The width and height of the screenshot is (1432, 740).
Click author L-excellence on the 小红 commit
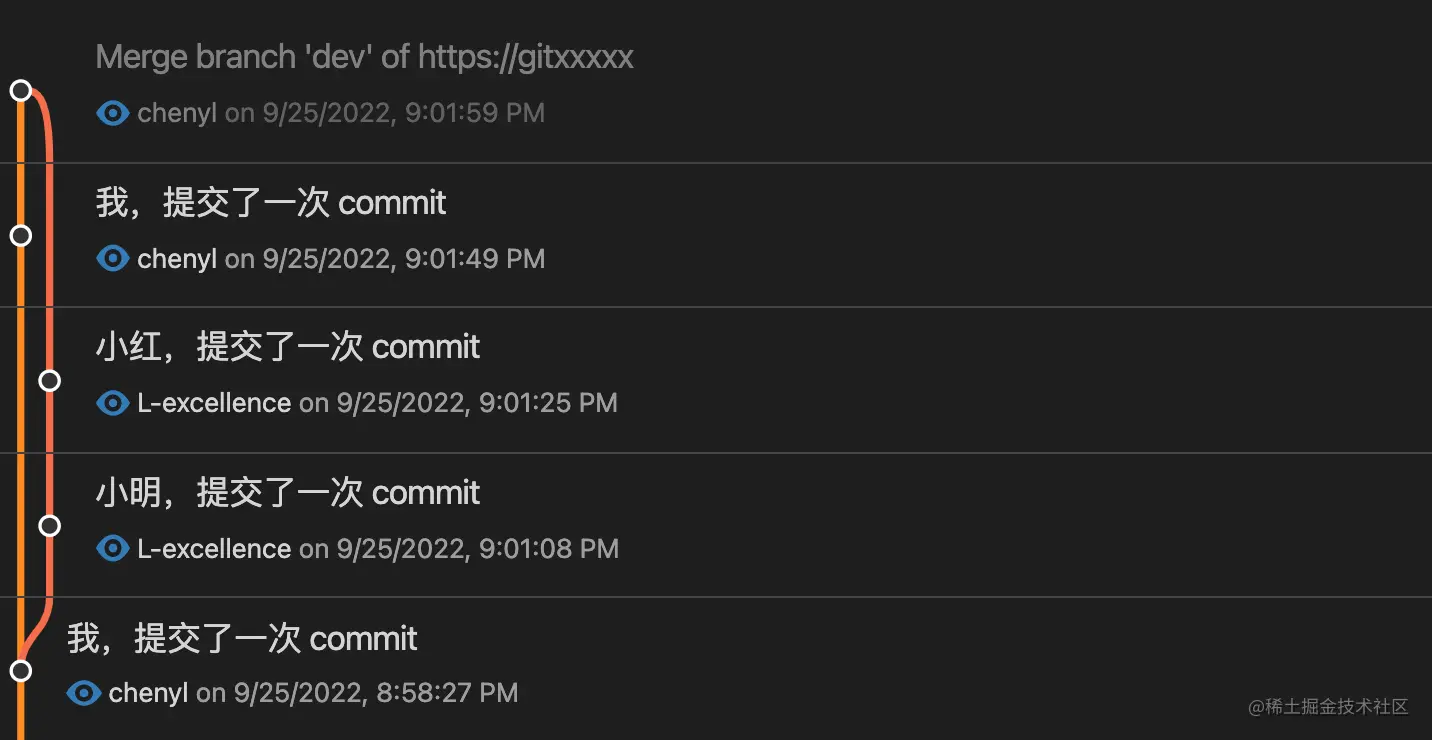[x=214, y=403]
